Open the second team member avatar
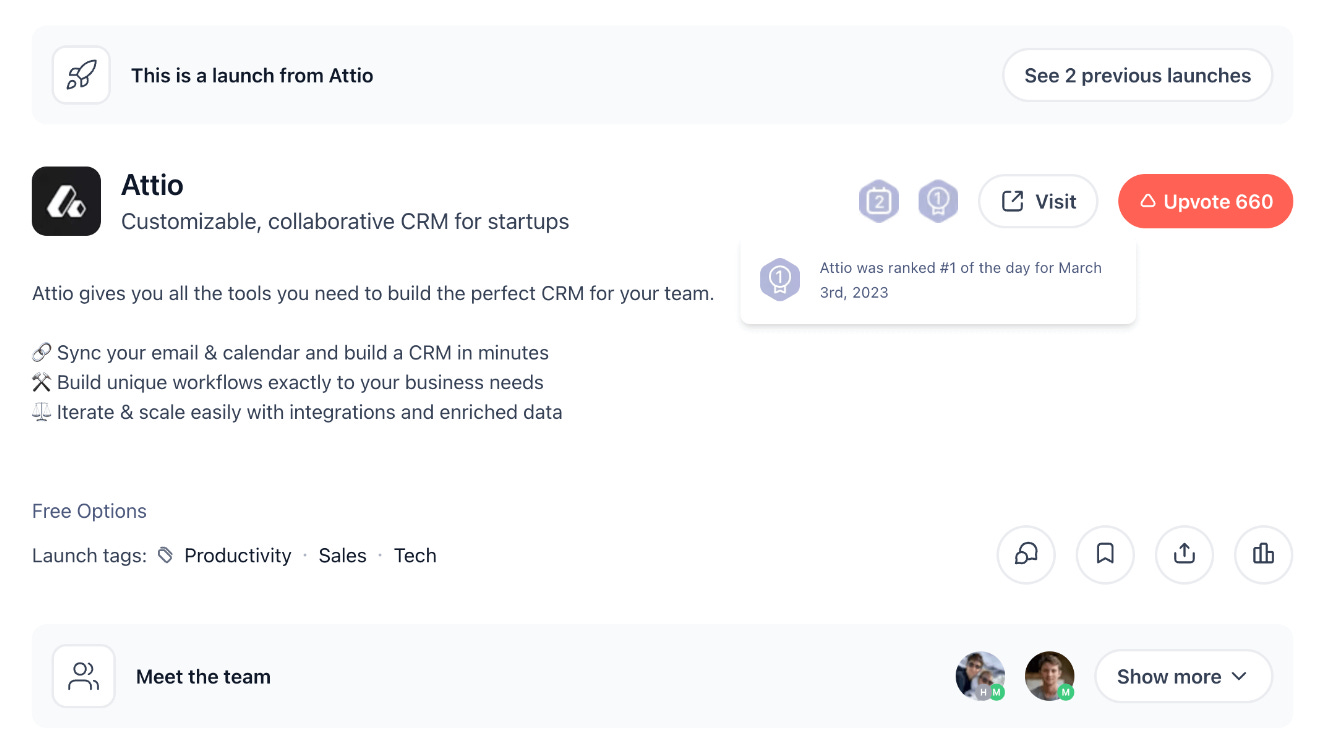 [x=1050, y=676]
